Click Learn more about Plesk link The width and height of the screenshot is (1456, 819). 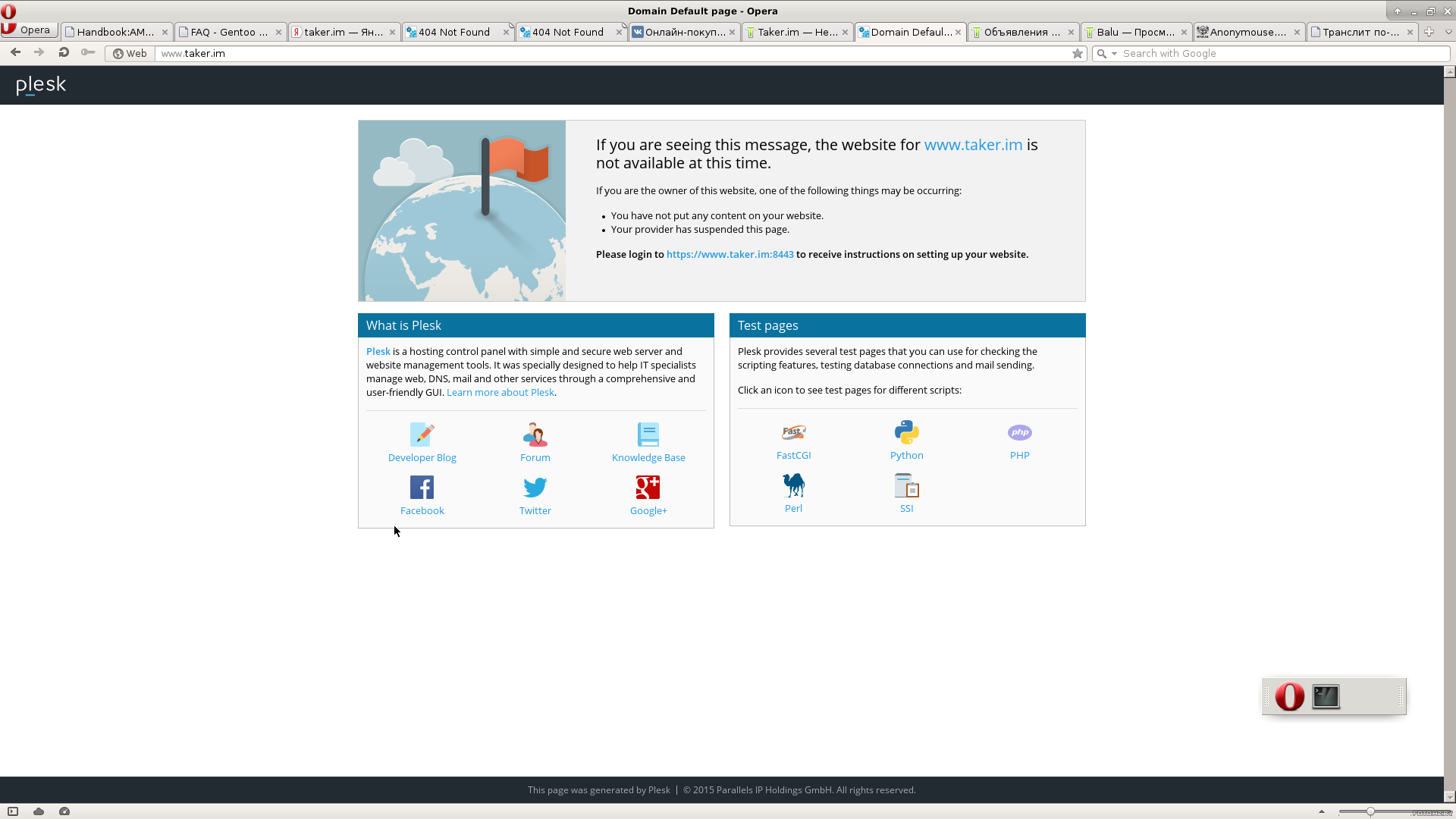pos(500,392)
